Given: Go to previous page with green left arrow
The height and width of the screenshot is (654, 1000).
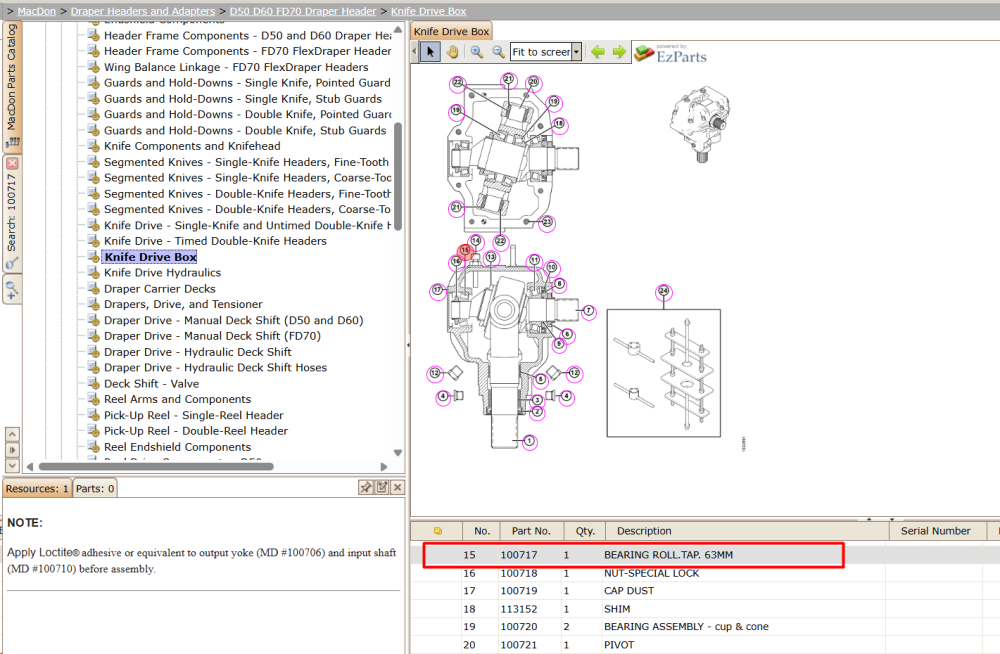Looking at the screenshot, I should coord(598,52).
